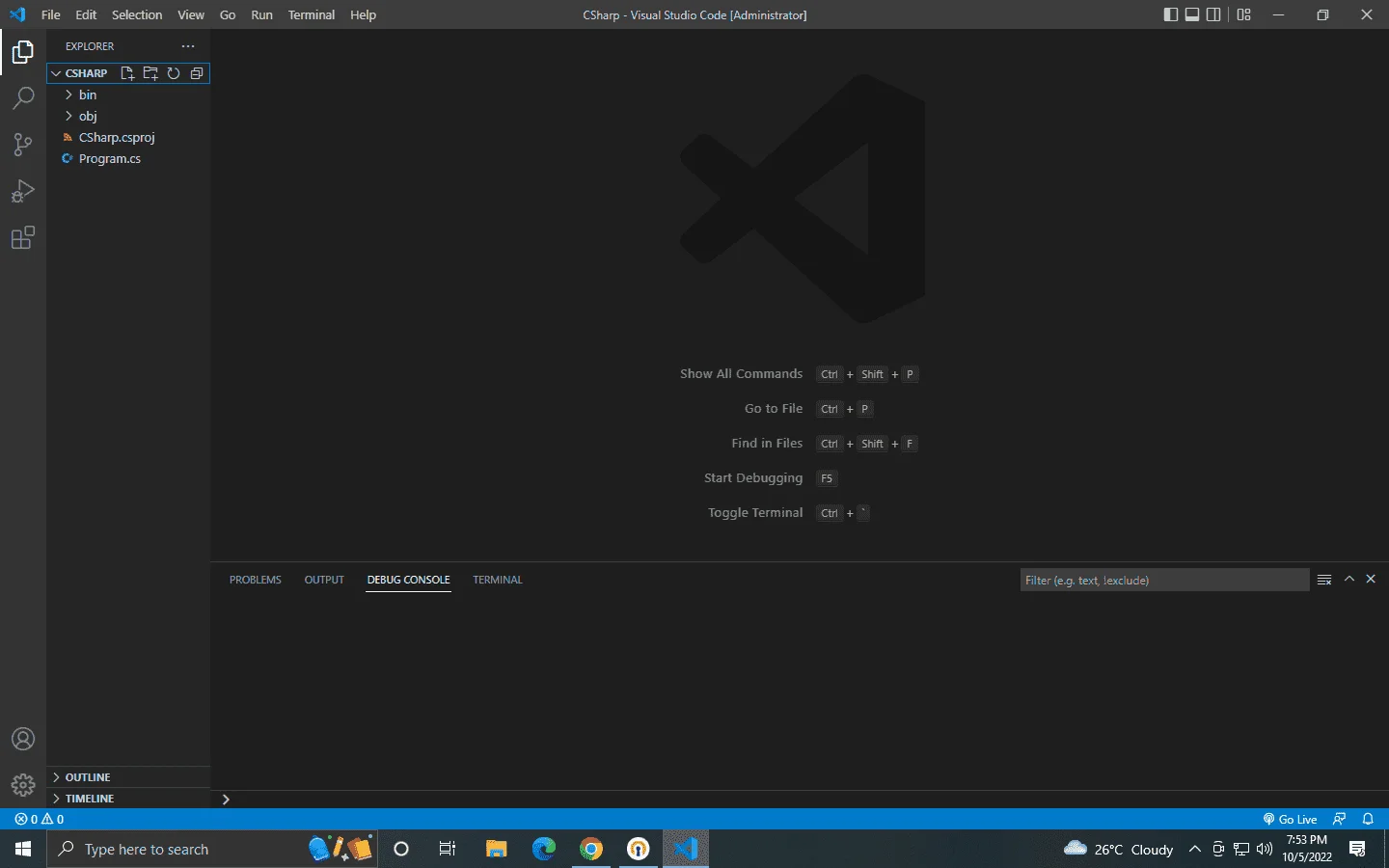Viewport: 1389px width, 868px height.
Task: Open the Run menu
Action: pos(261,14)
